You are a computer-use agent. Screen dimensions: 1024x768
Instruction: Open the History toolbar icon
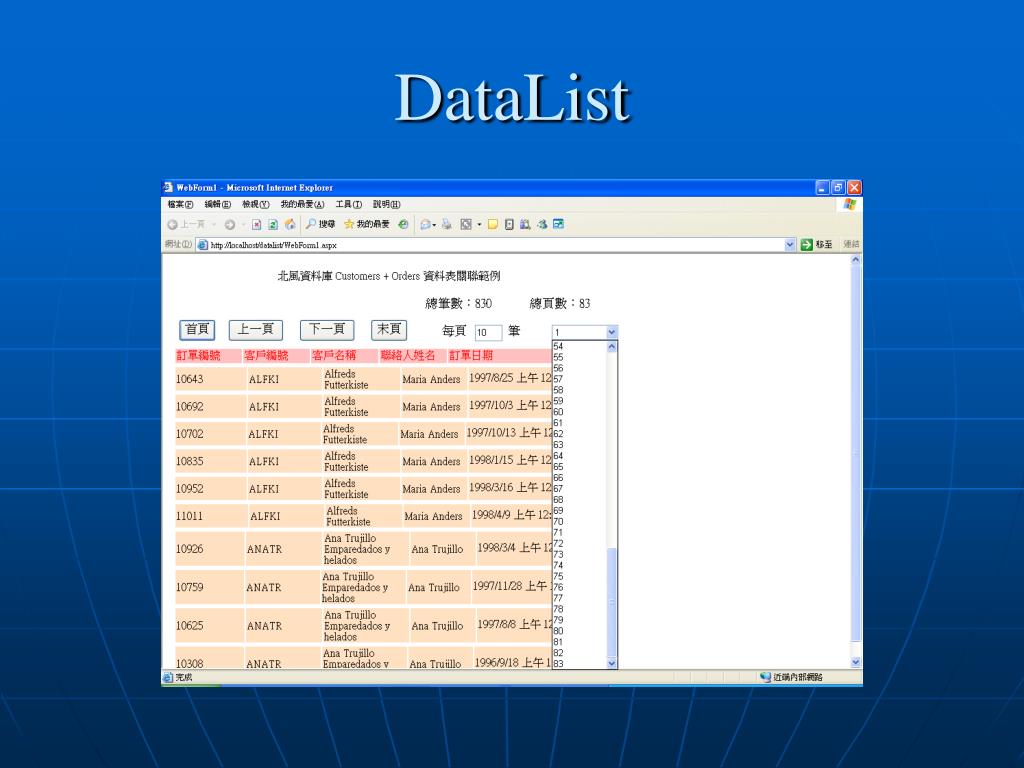pos(404,225)
